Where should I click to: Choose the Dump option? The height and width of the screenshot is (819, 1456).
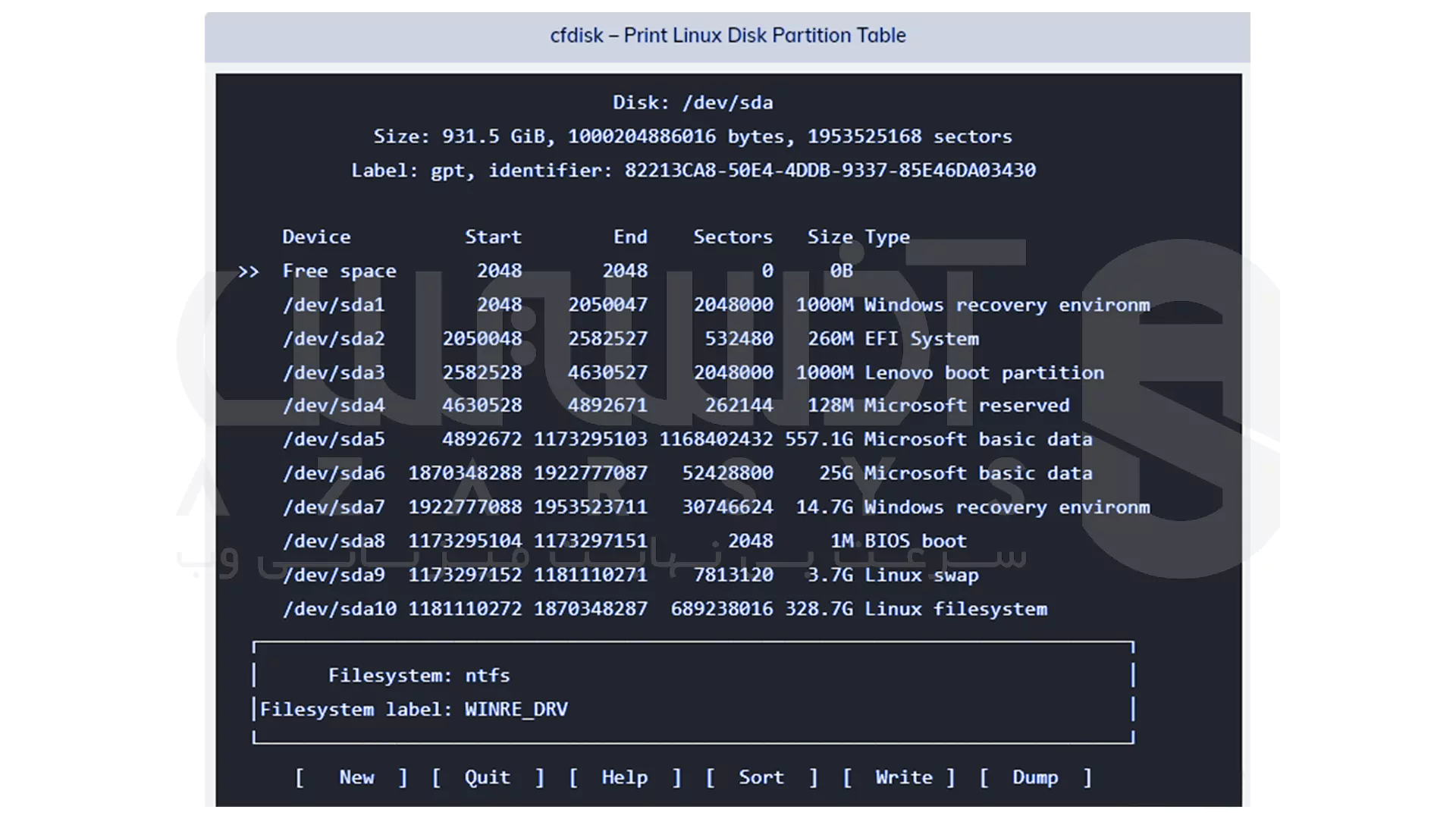(x=1035, y=777)
